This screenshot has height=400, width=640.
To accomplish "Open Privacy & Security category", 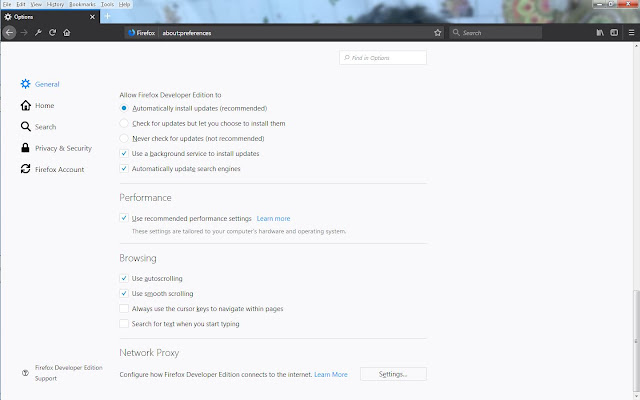I will coord(56,148).
